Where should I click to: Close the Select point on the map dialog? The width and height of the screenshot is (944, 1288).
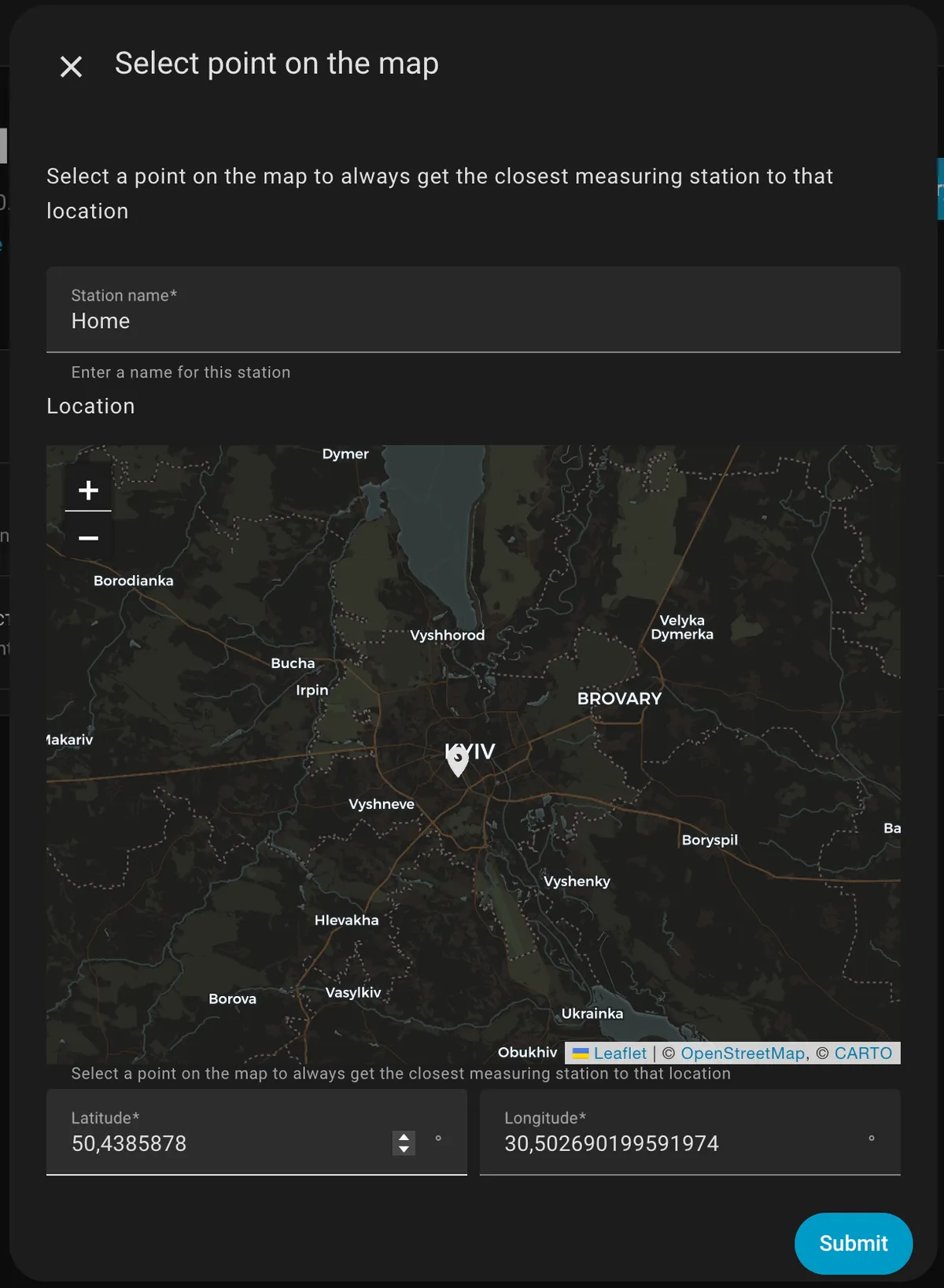pyautogui.click(x=71, y=67)
